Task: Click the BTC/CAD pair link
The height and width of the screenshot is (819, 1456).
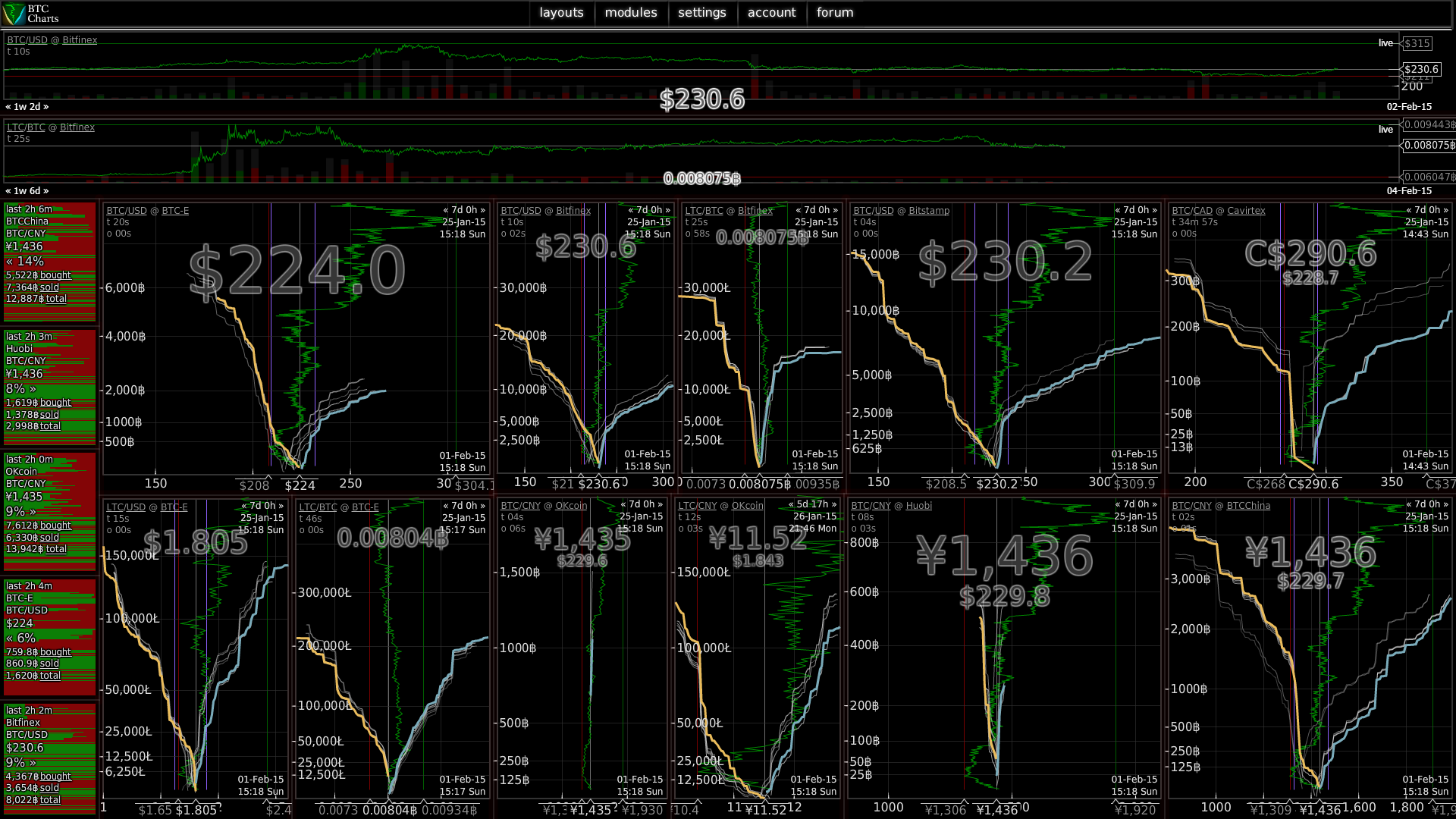Action: pos(1192,211)
